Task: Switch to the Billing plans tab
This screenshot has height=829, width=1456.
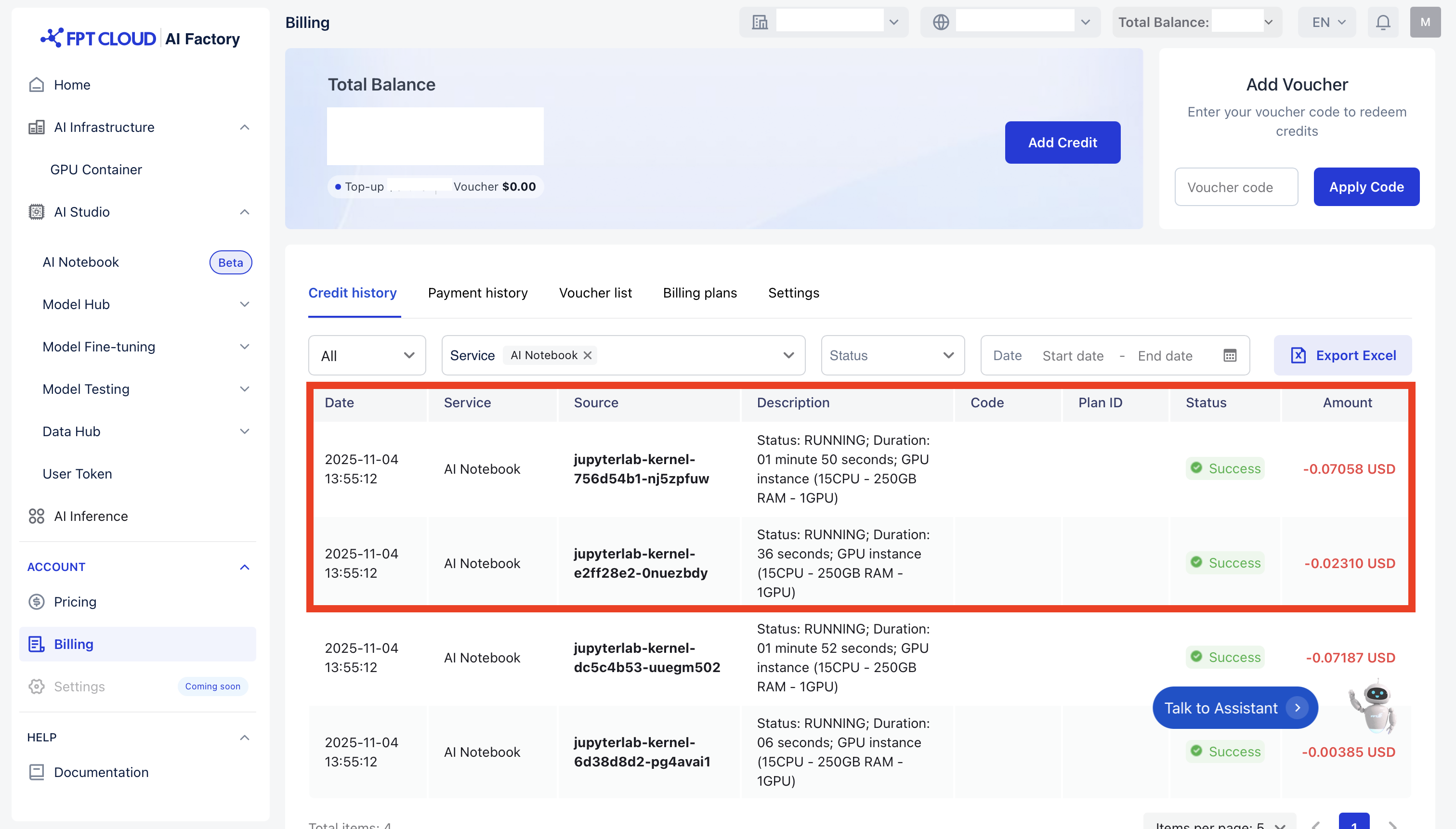Action: coord(699,293)
